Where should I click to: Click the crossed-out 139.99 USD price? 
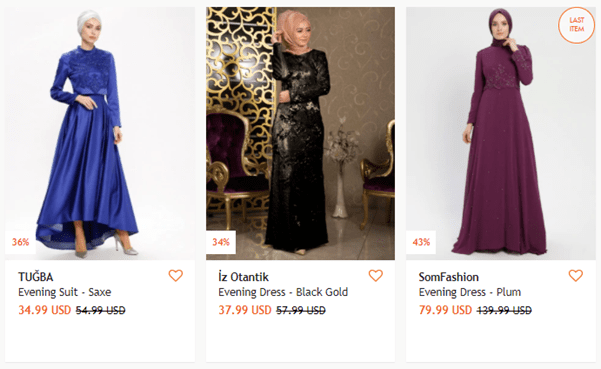coord(504,310)
